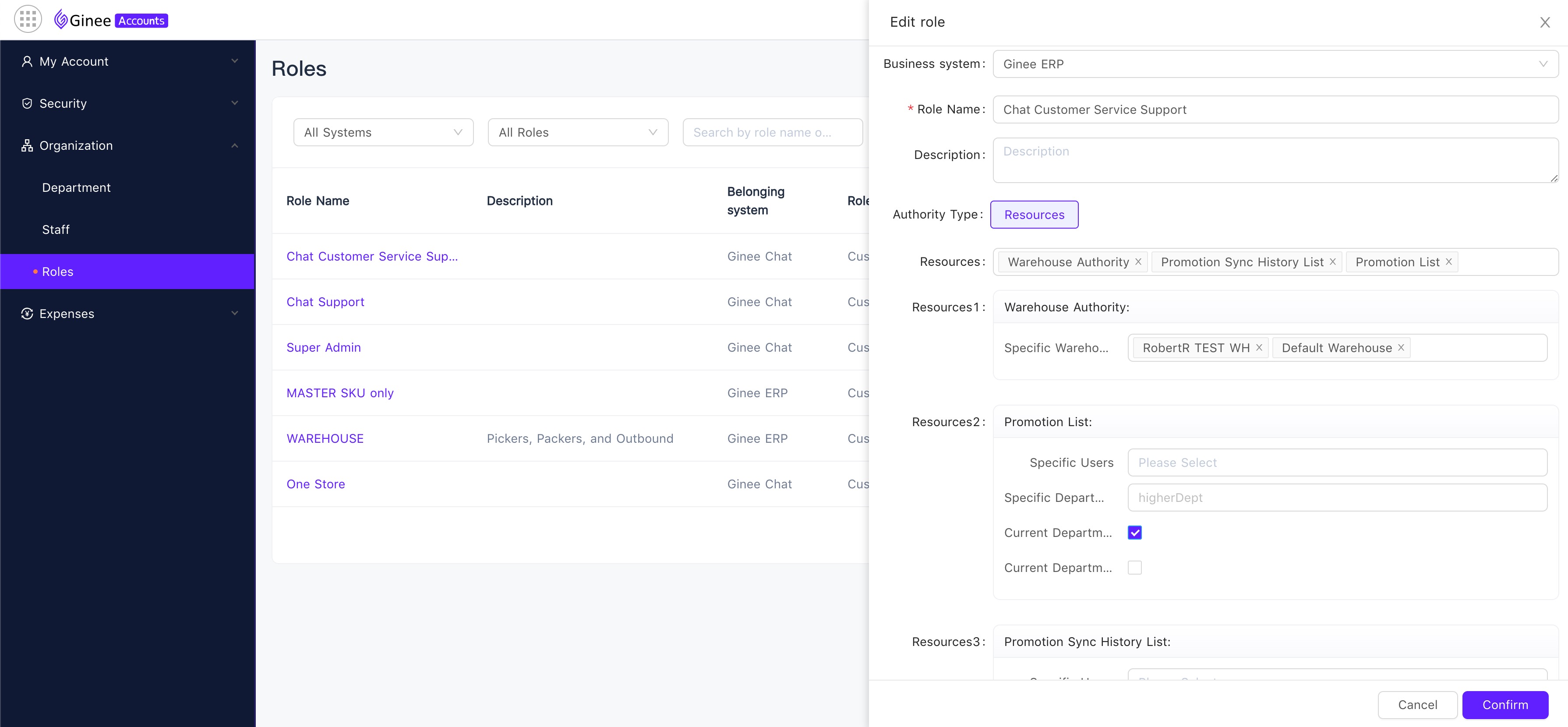1568x727 pixels.
Task: Click the Search by role name input field
Action: [x=773, y=132]
